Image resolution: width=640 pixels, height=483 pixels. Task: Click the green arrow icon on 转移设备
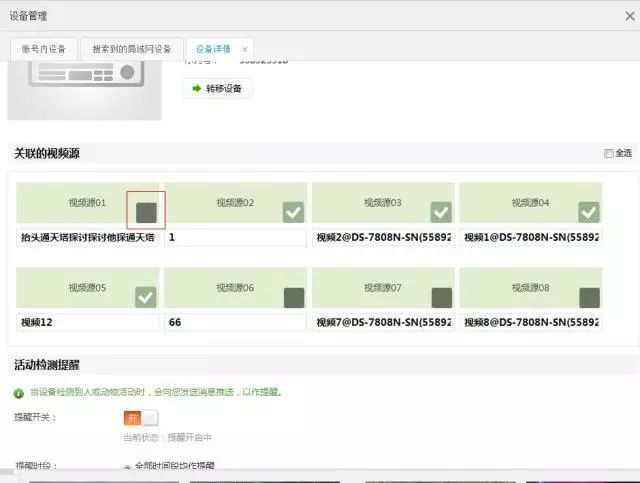[197, 89]
